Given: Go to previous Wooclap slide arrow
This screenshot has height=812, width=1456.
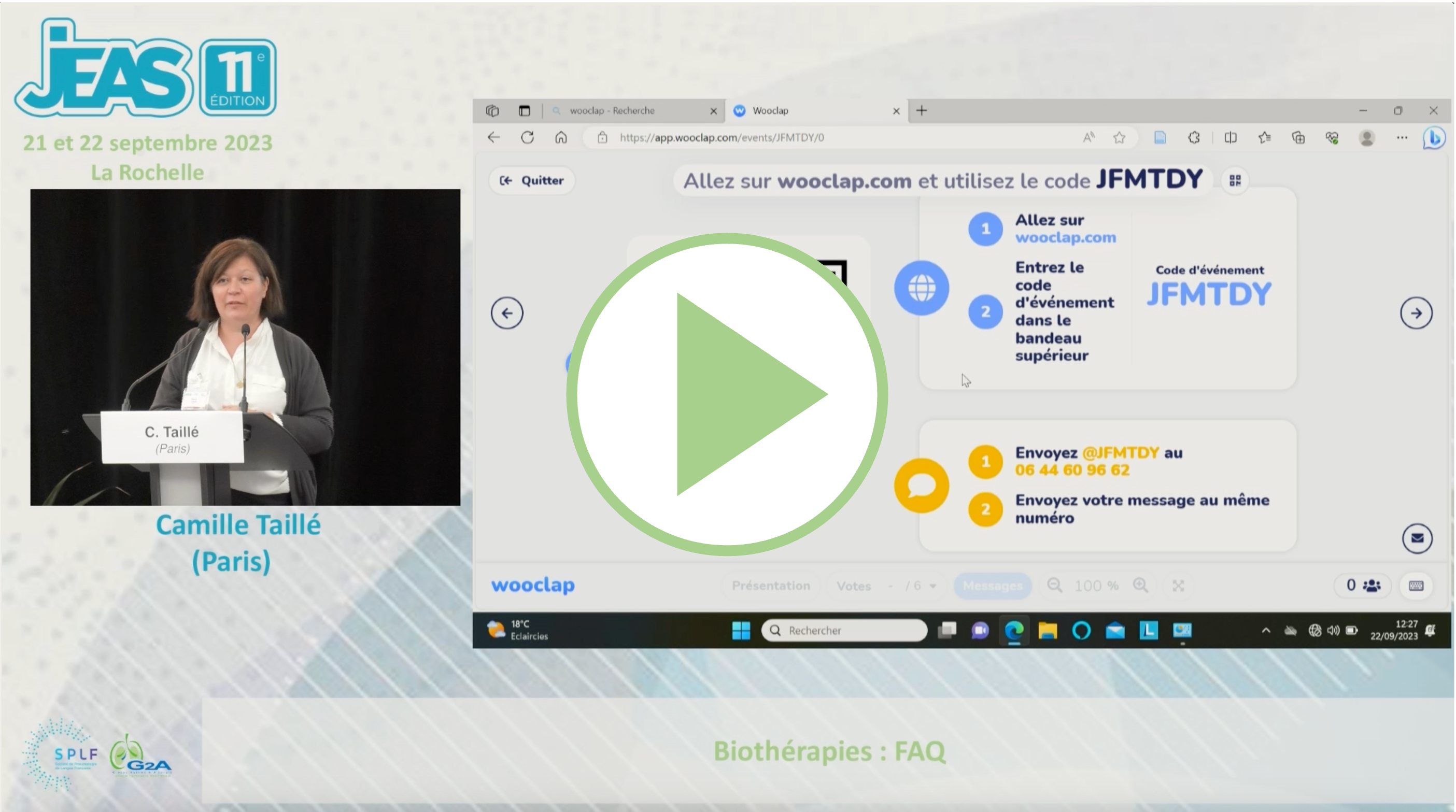Looking at the screenshot, I should pyautogui.click(x=507, y=313).
